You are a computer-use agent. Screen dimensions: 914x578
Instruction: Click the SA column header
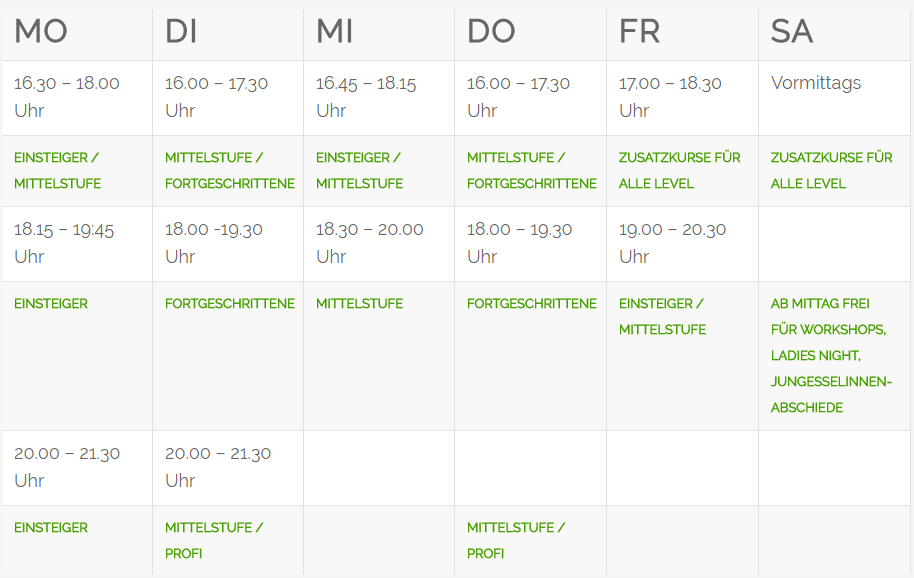point(792,31)
